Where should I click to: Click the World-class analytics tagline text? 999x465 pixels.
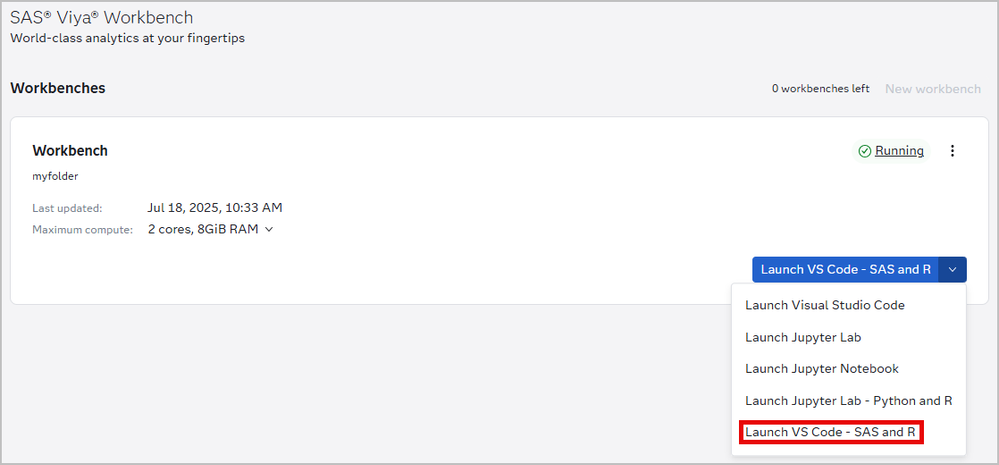point(127,39)
